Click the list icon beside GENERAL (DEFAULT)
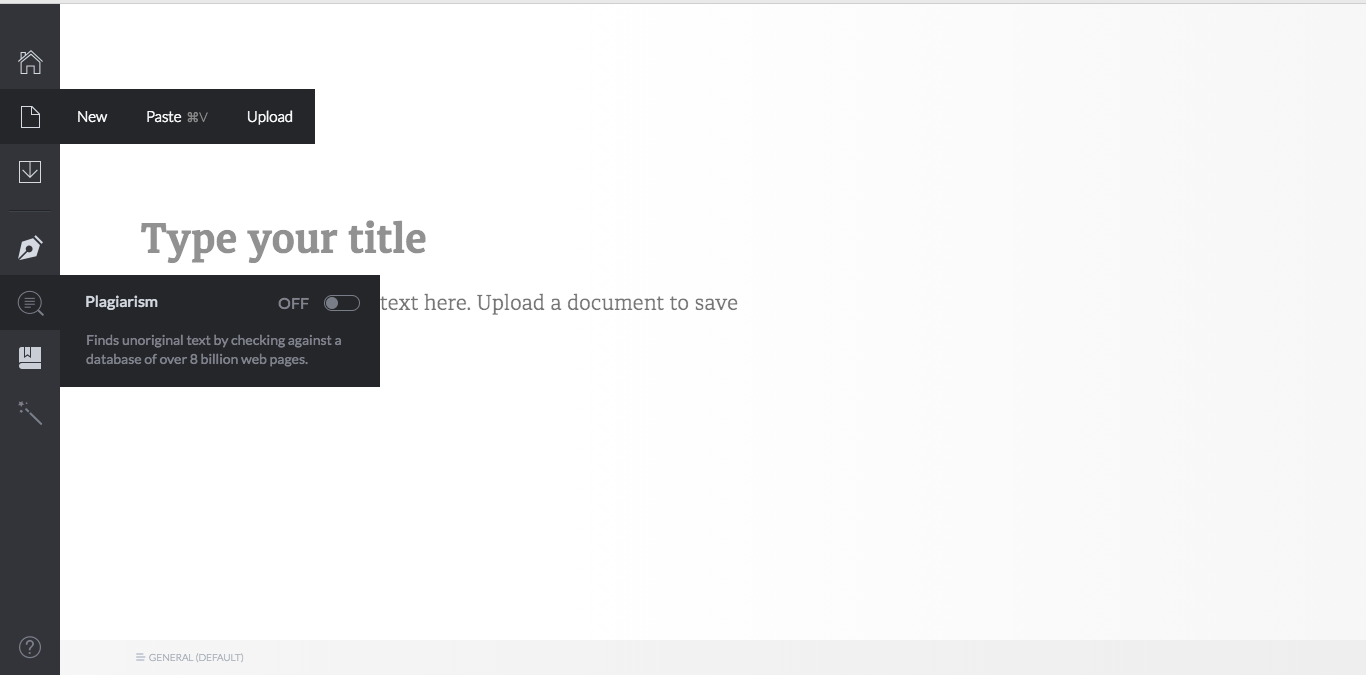The height and width of the screenshot is (675, 1366). point(140,657)
